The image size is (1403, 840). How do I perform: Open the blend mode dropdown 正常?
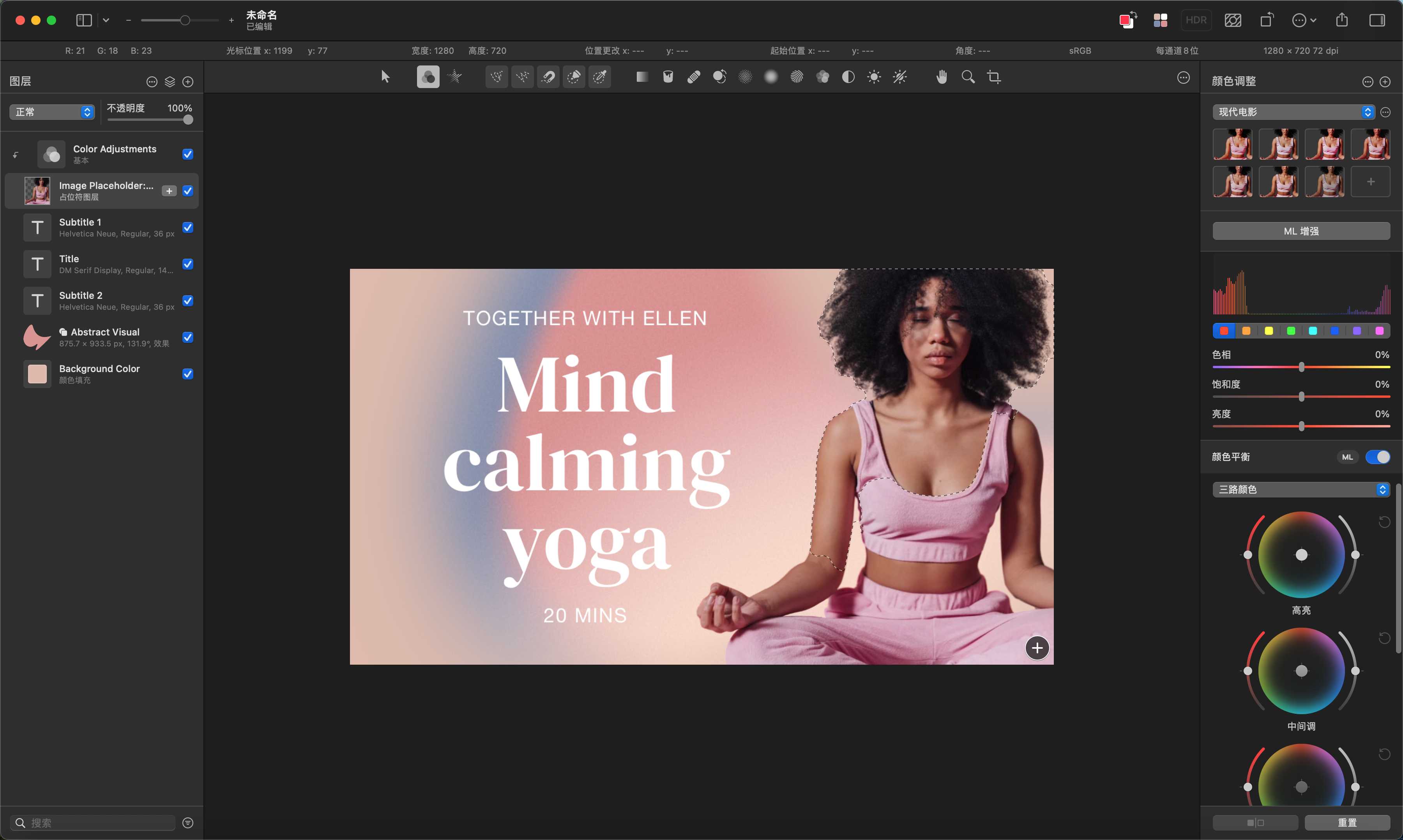(51, 111)
